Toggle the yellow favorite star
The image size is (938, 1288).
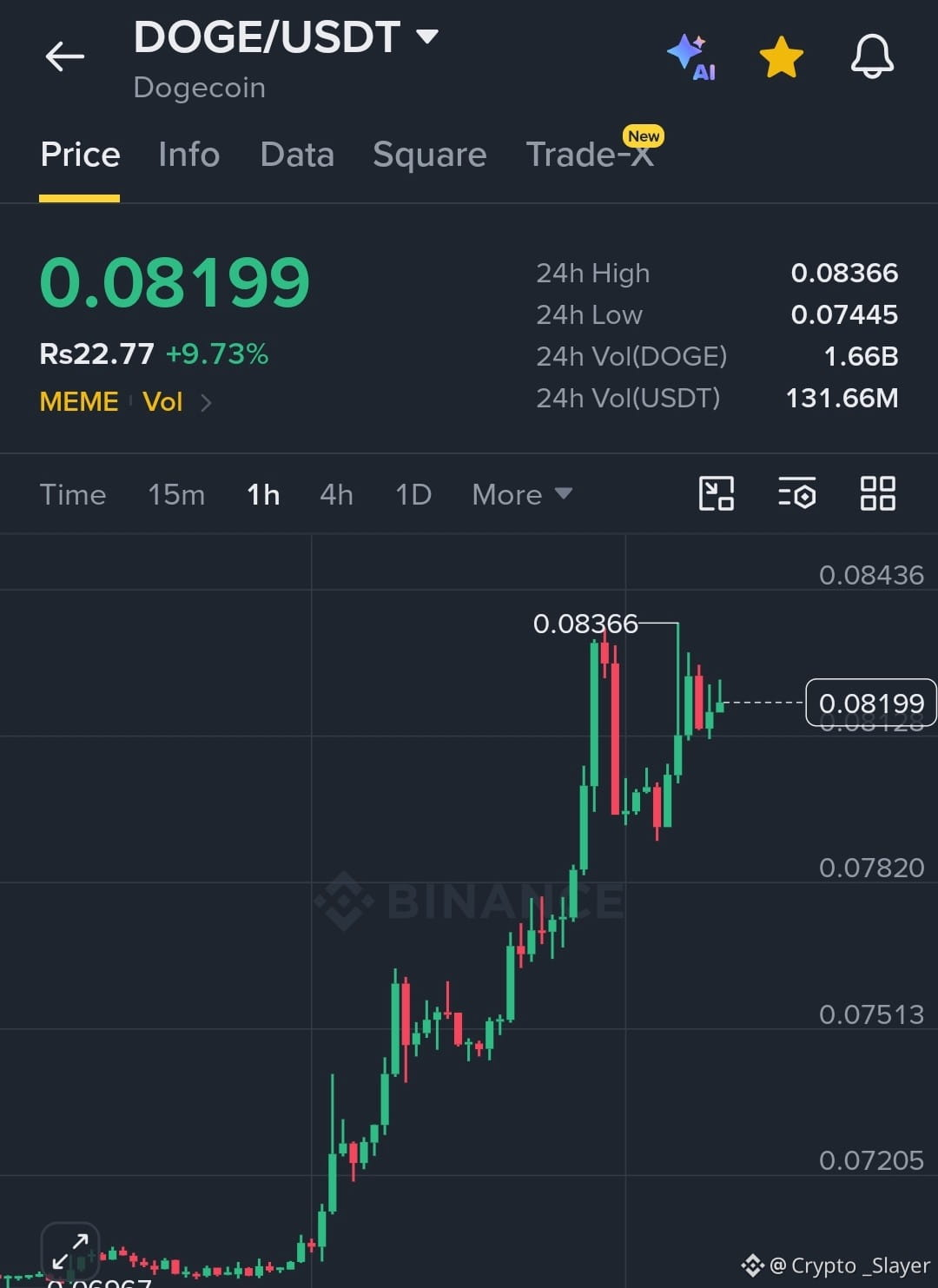point(781,57)
